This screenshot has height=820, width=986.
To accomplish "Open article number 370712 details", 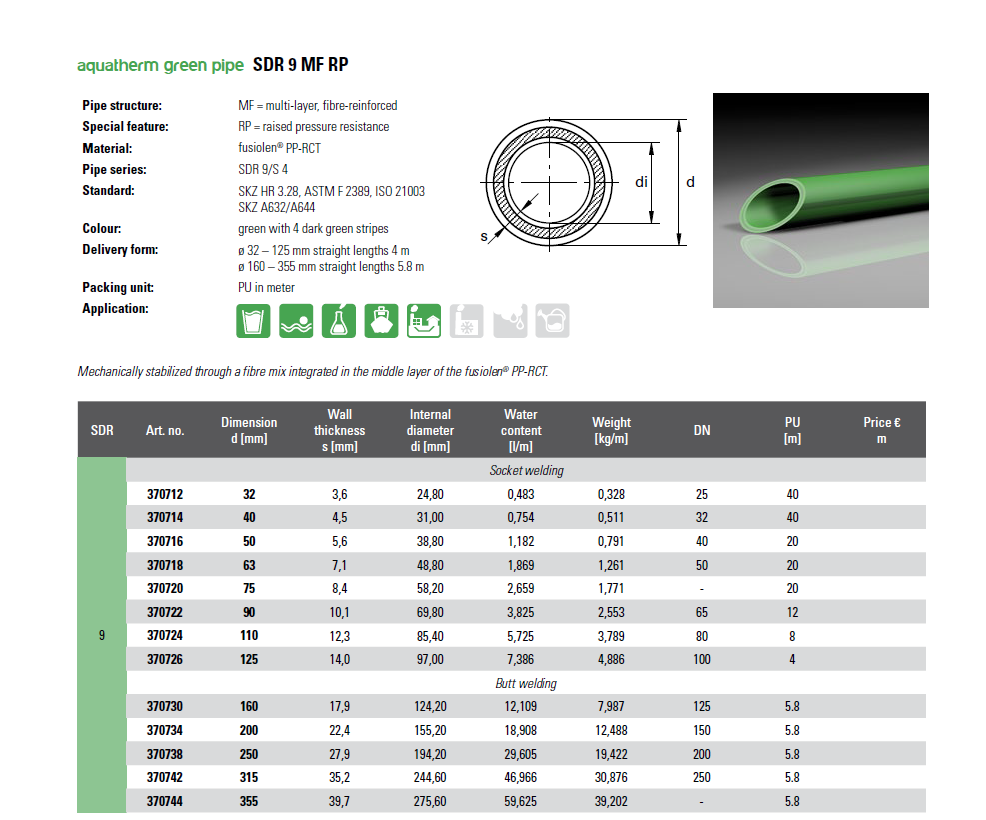I will click(163, 494).
